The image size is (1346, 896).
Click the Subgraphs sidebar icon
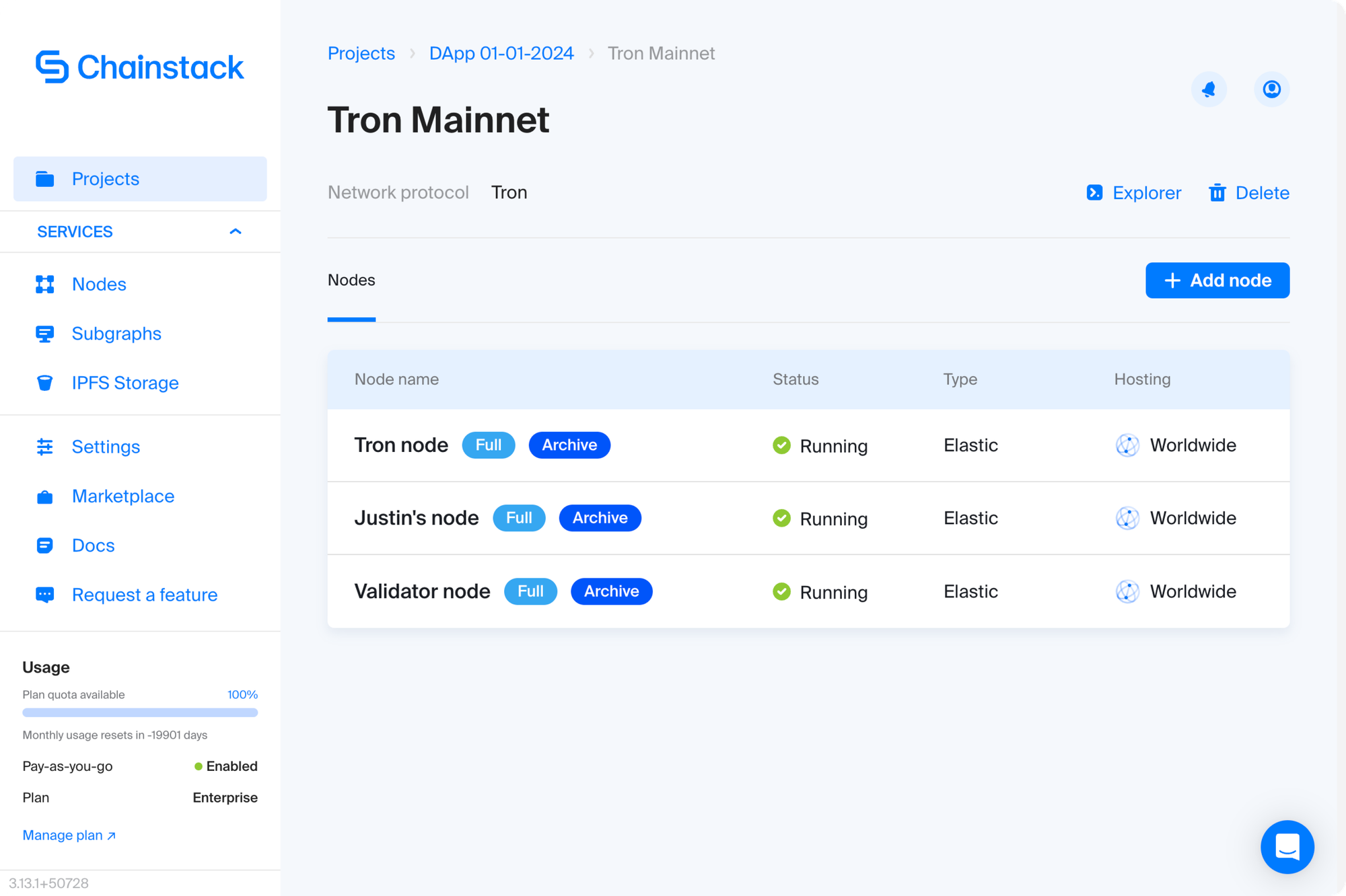pyautogui.click(x=45, y=334)
